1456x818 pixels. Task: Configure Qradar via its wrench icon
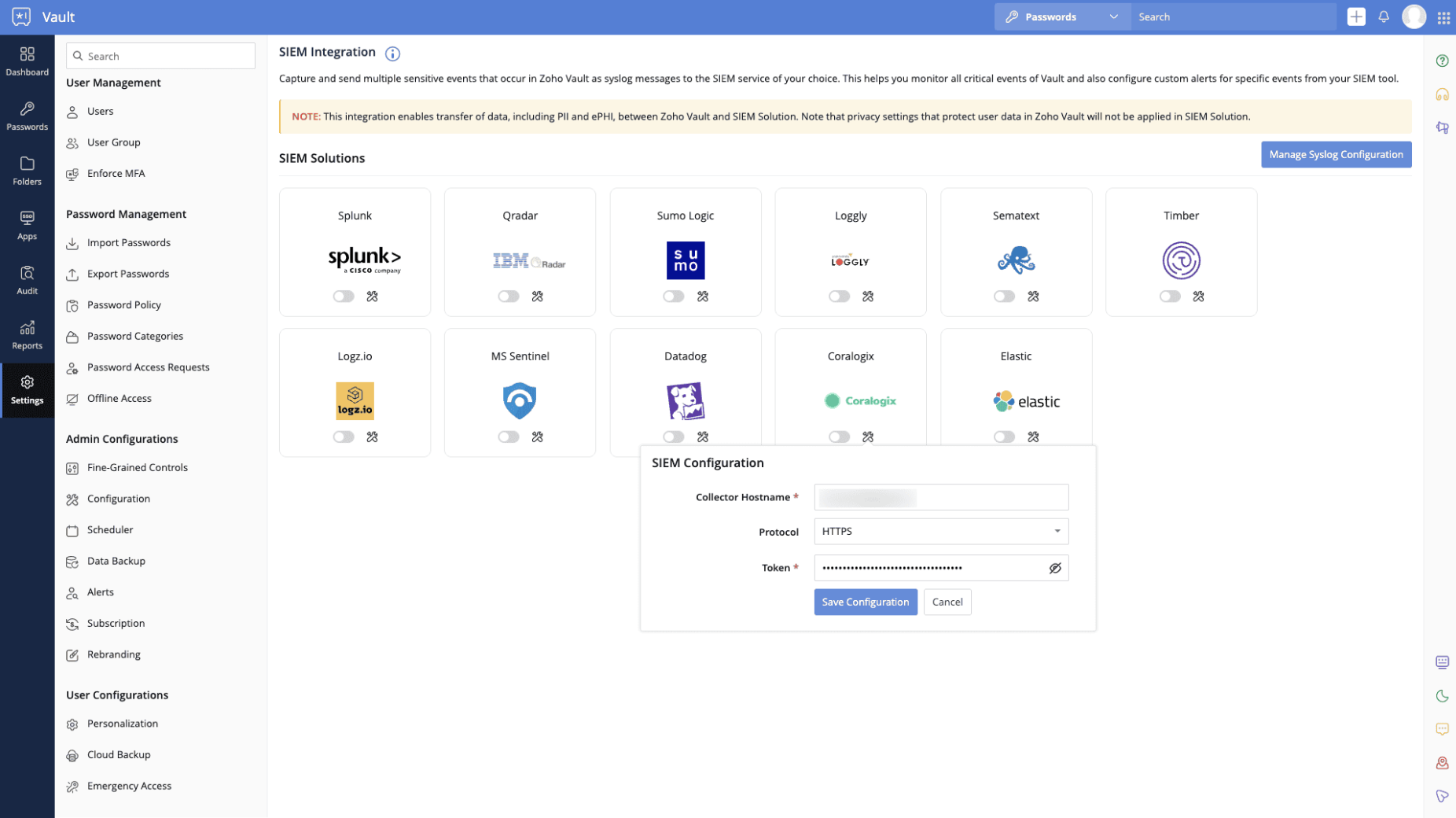click(x=537, y=297)
